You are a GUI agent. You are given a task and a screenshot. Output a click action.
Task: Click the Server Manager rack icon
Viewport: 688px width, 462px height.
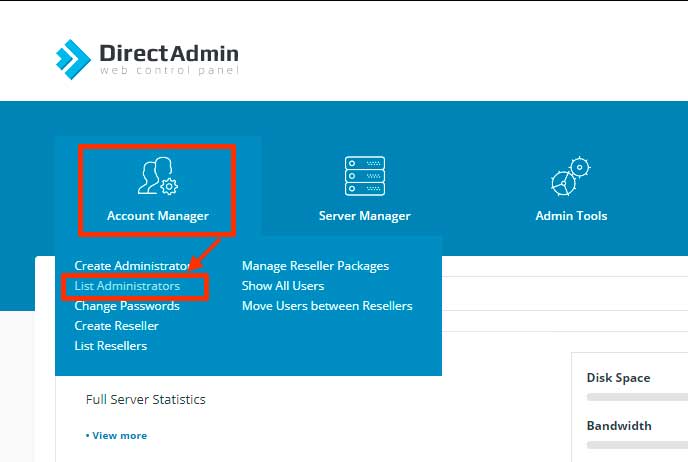click(364, 177)
